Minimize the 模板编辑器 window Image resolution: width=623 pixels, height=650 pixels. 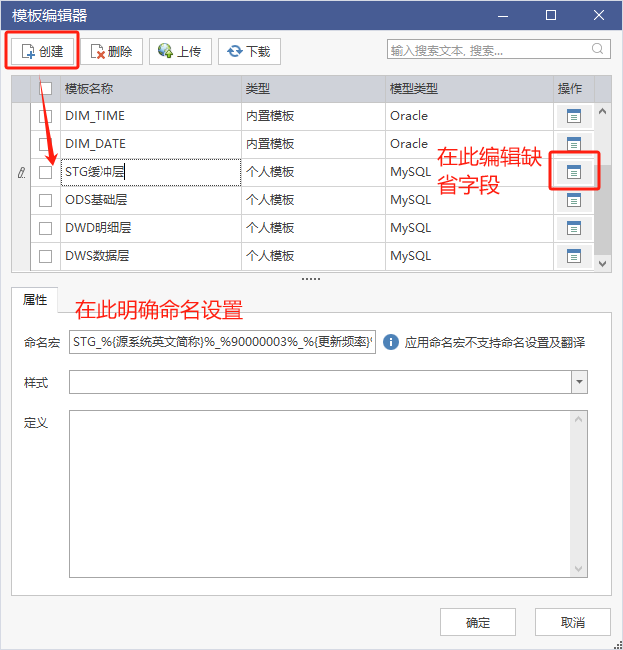pyautogui.click(x=503, y=16)
